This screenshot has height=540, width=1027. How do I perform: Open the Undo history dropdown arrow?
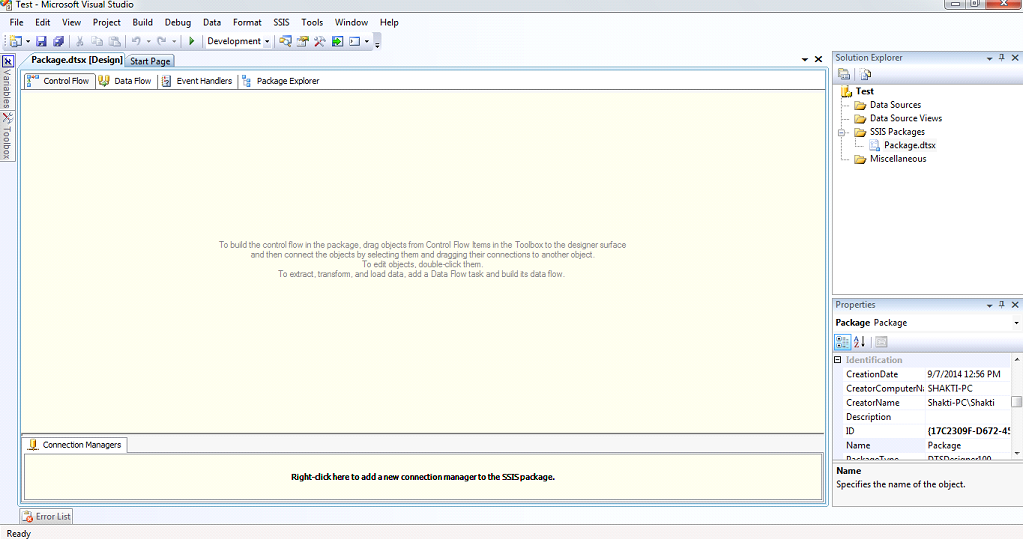click(149, 41)
